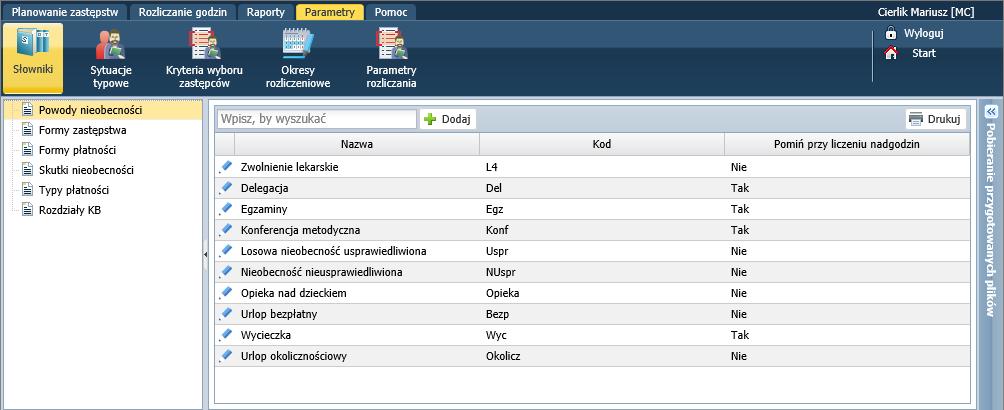This screenshot has height=410, width=1004.
Task: Edit Opieka nad dzieckiem pencil icon
Action: click(x=225, y=292)
